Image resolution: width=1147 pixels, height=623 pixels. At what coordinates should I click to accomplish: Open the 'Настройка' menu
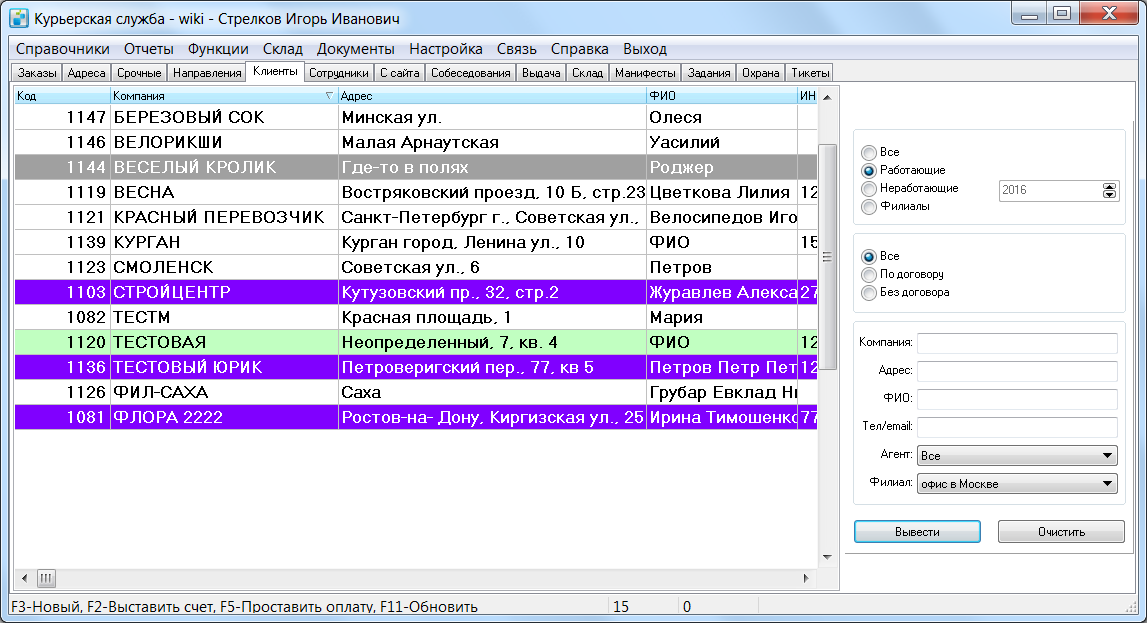[x=445, y=49]
